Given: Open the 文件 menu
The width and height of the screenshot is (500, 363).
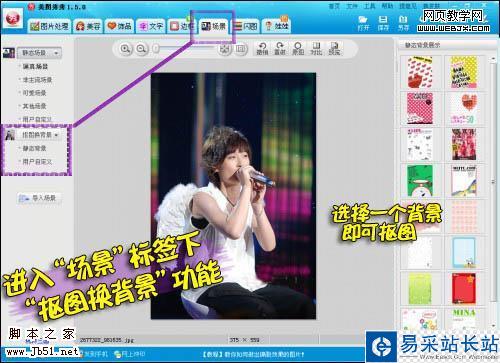Looking at the screenshot, I should (x=352, y=6).
